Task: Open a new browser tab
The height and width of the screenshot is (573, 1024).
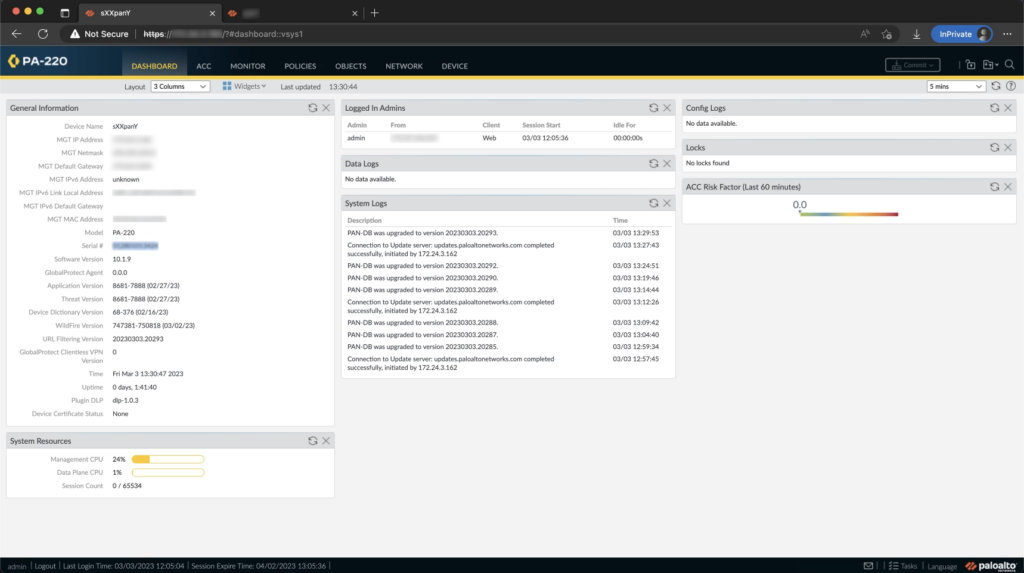Action: tap(375, 12)
